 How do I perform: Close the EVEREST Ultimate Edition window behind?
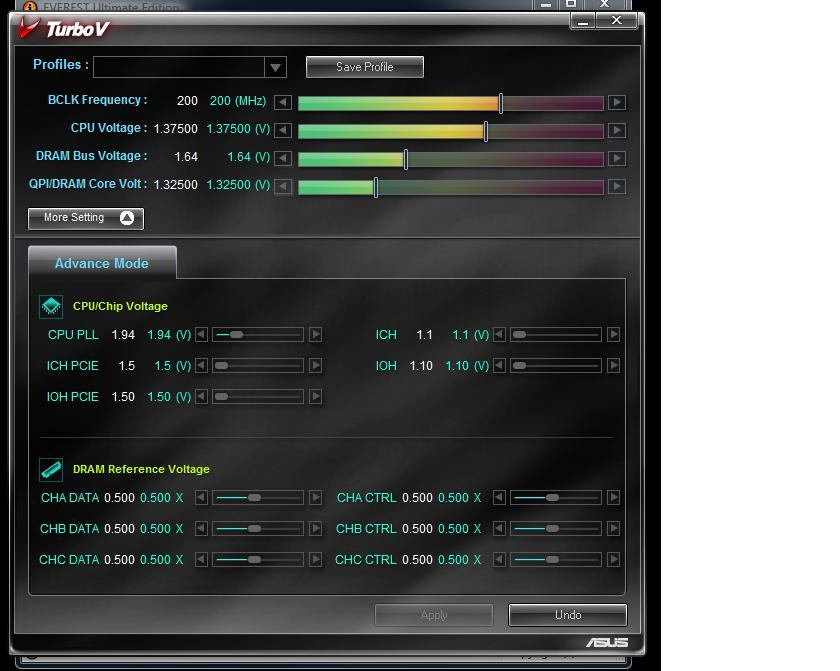pyautogui.click(x=605, y=4)
